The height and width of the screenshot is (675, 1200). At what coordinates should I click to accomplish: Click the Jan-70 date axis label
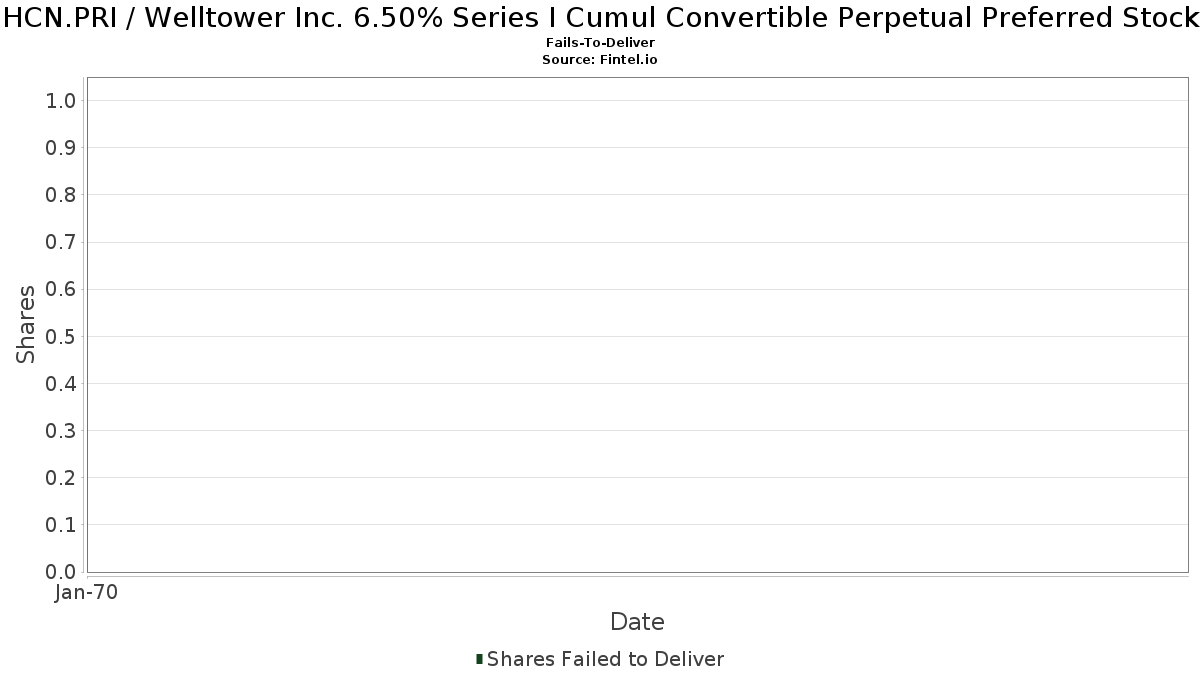[86, 593]
